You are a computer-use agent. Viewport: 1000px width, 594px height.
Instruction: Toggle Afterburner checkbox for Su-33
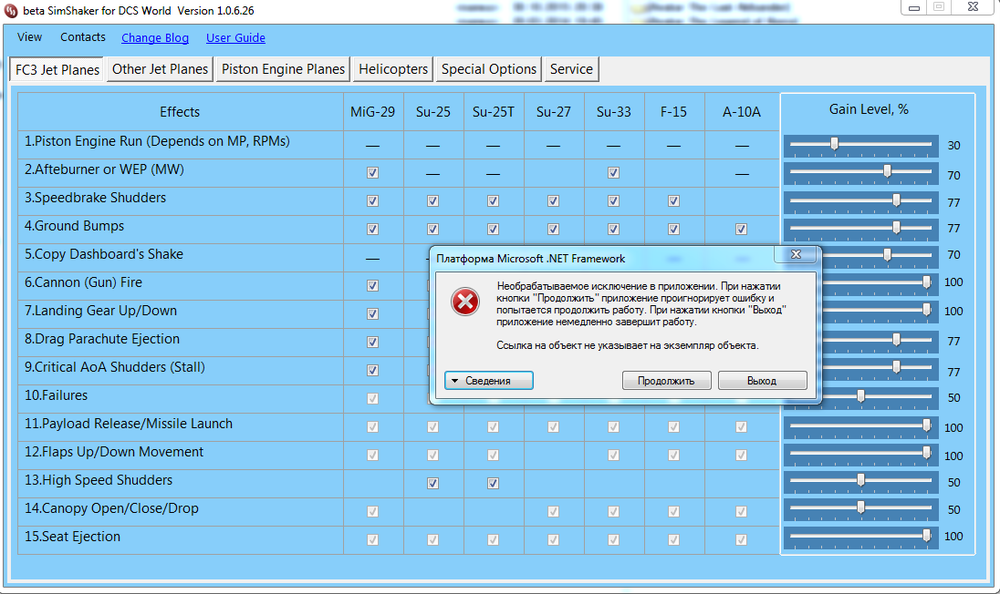[x=614, y=173]
